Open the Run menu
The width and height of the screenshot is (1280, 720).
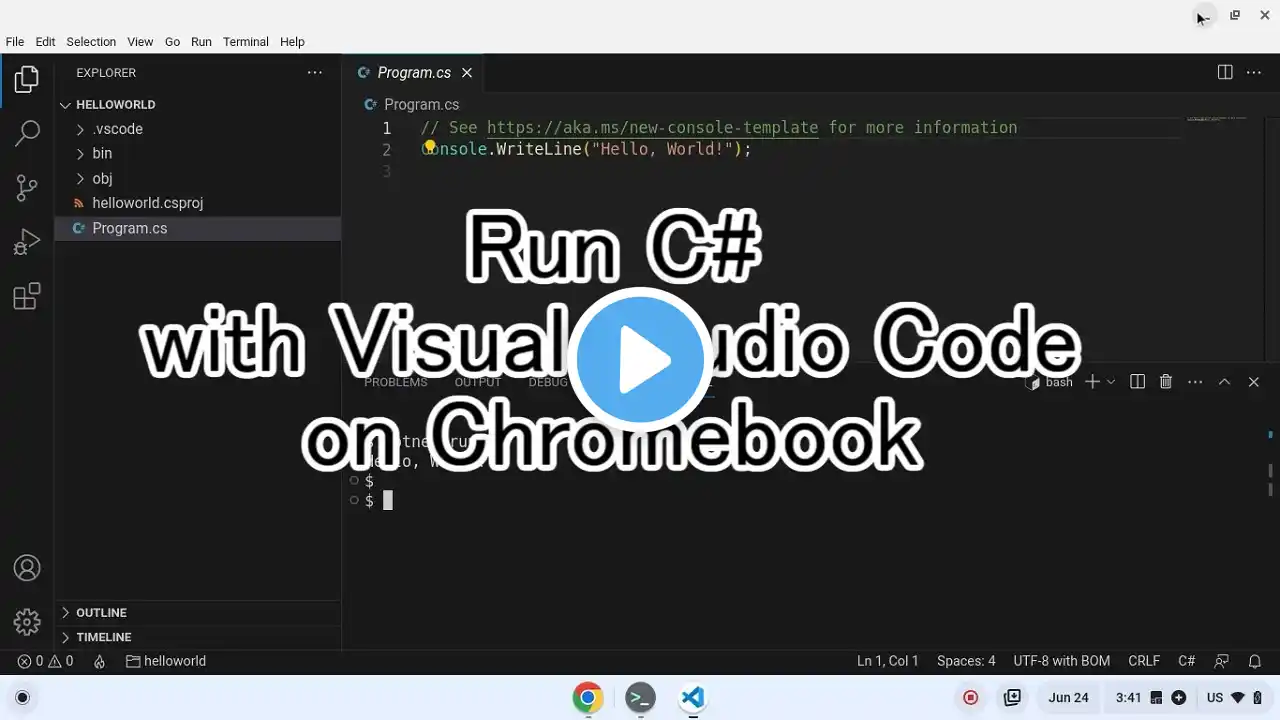201,42
